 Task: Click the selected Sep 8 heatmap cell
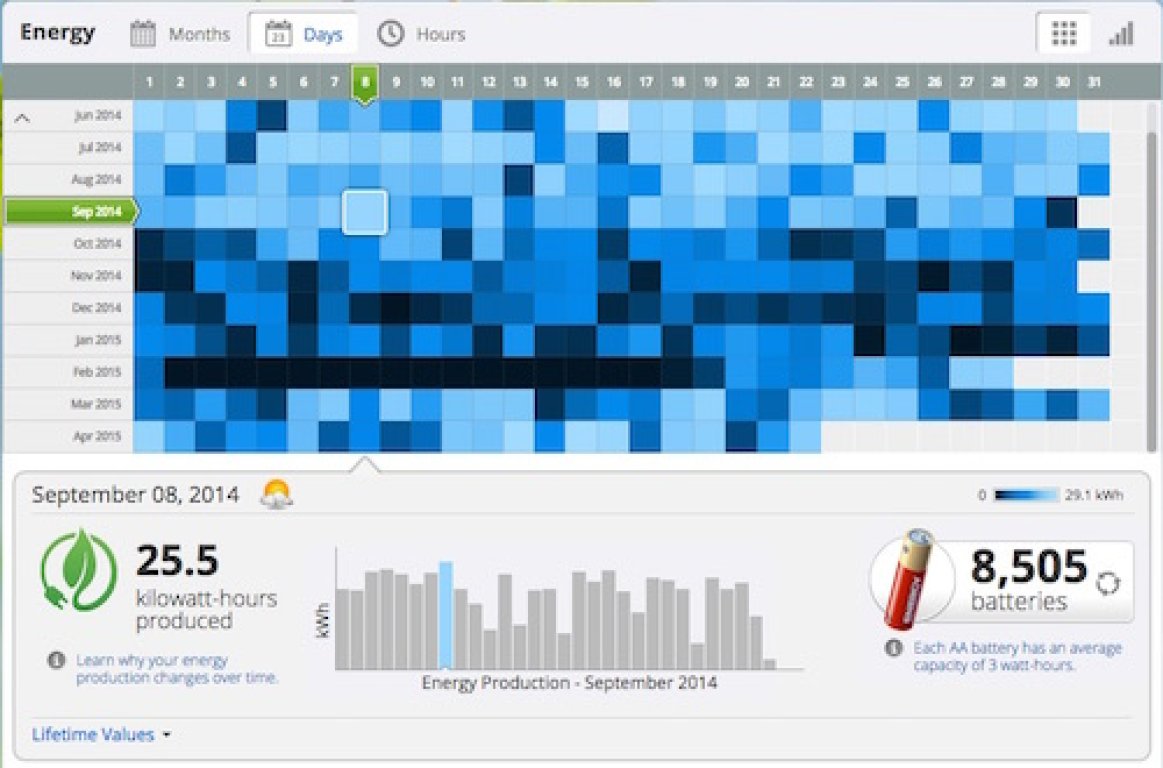coord(365,212)
